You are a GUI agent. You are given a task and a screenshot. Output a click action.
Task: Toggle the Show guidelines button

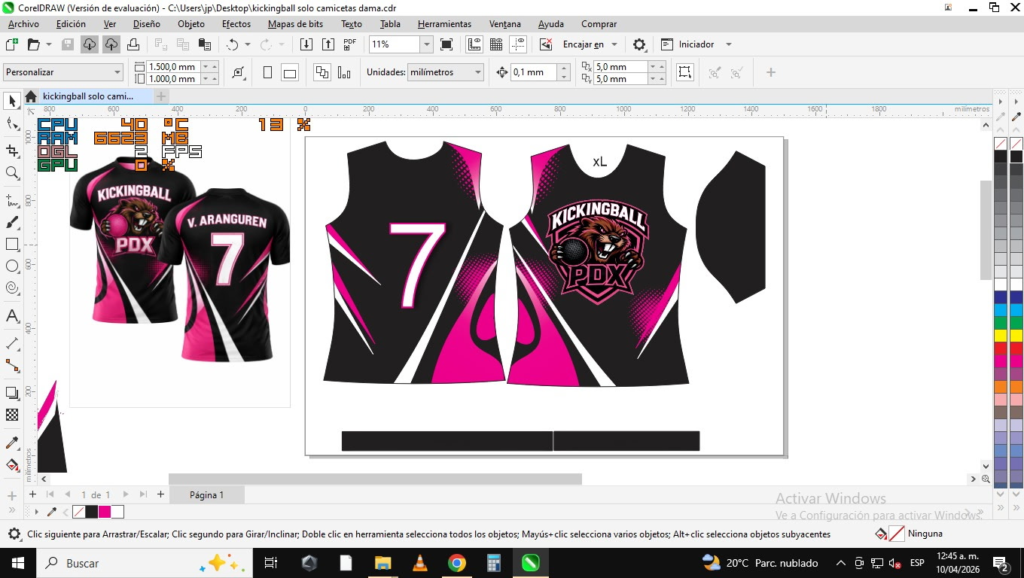tap(519, 44)
